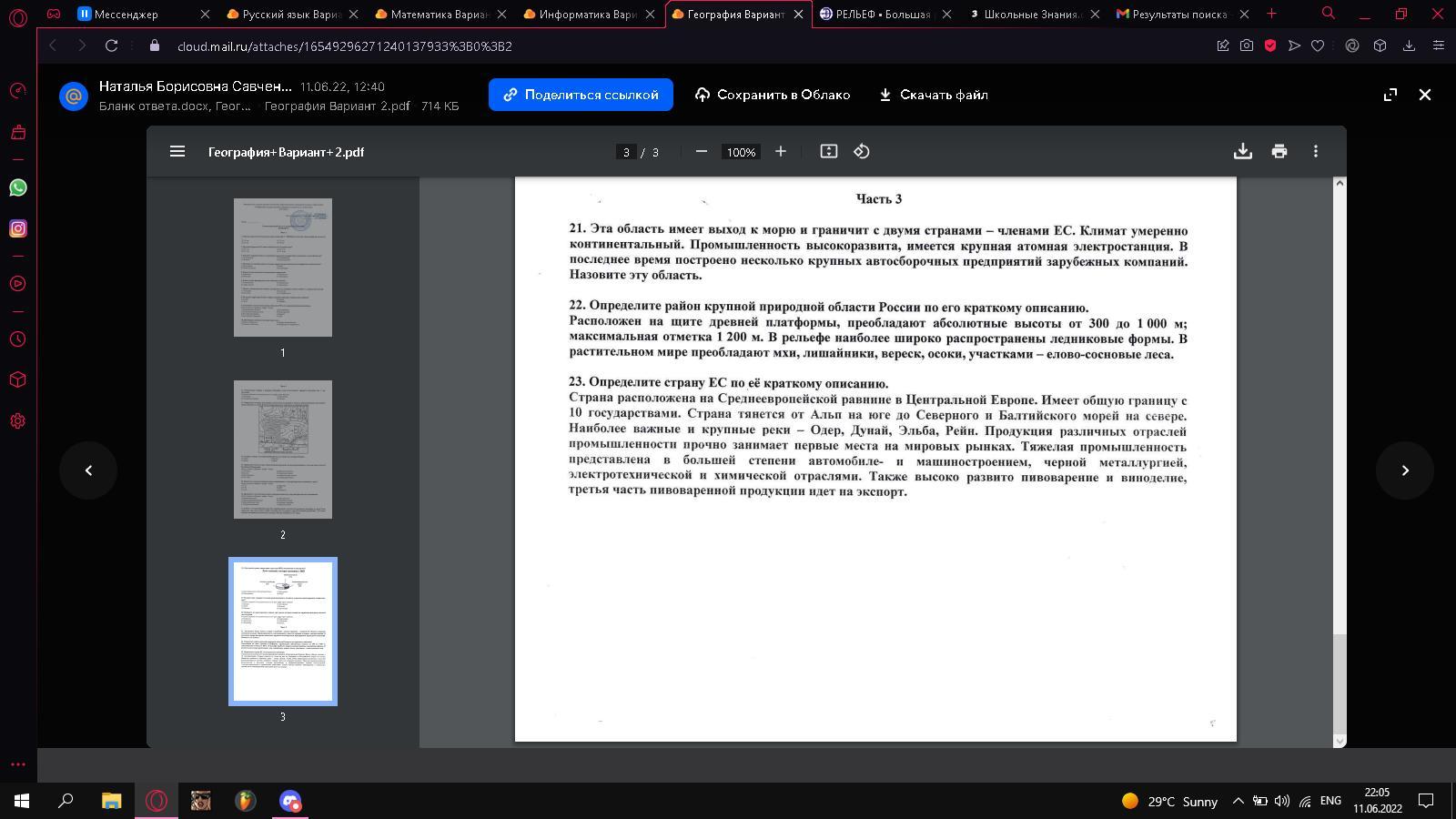Open browser downloads icon

tap(1410, 45)
